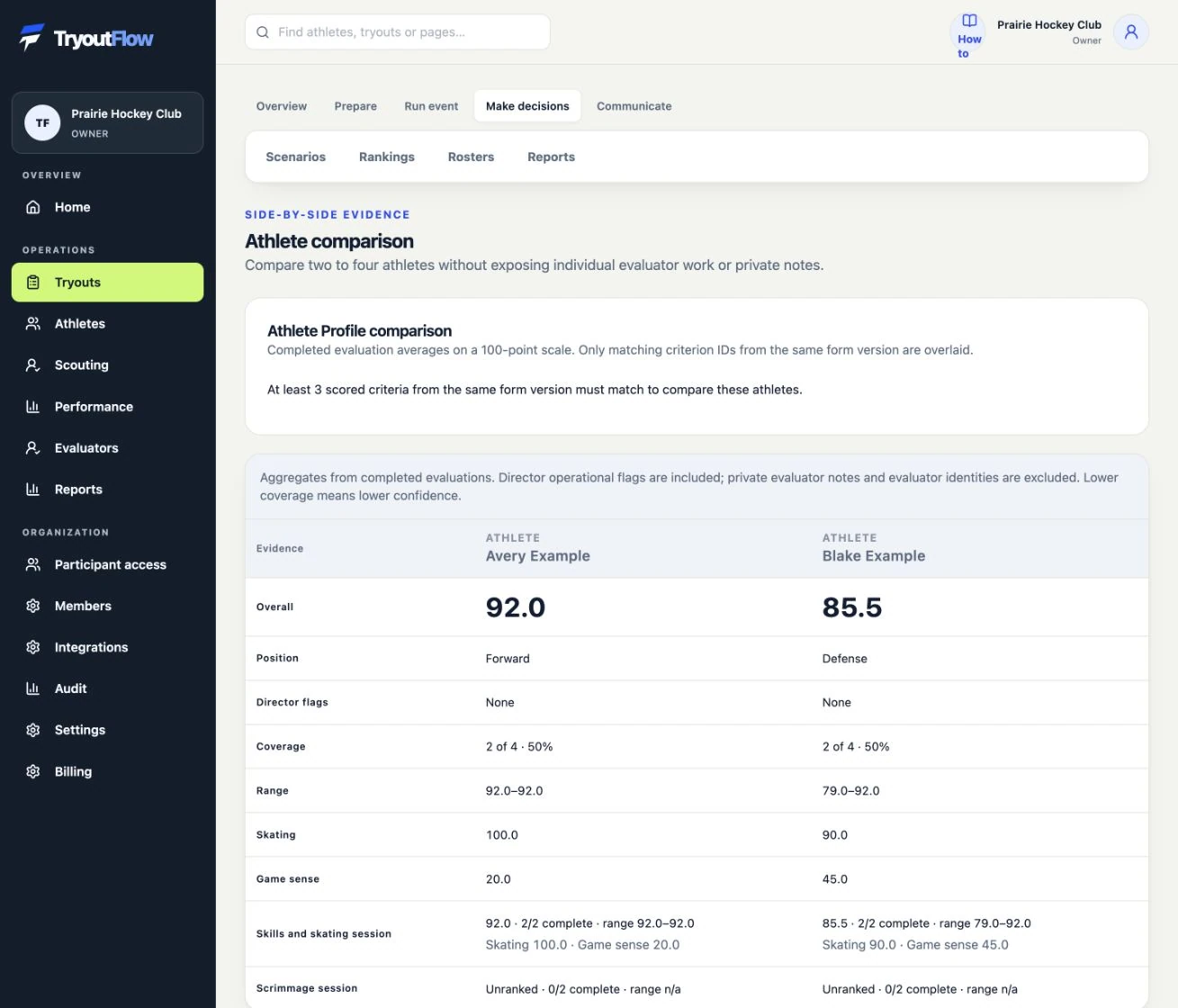Click Avery's overall score 92.0
This screenshot has height=1008, width=1178.
515,607
